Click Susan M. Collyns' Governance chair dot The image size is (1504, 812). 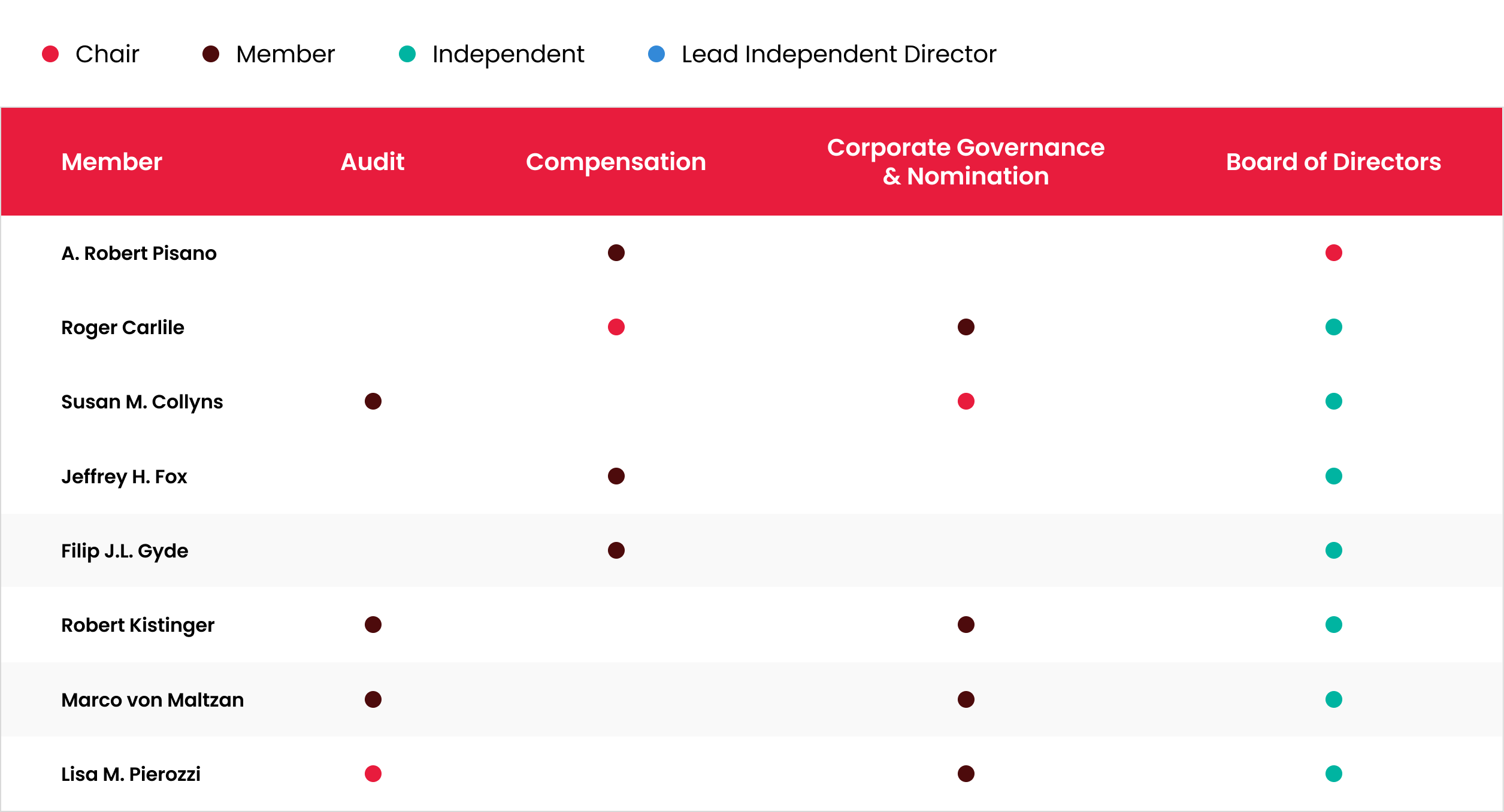click(966, 401)
